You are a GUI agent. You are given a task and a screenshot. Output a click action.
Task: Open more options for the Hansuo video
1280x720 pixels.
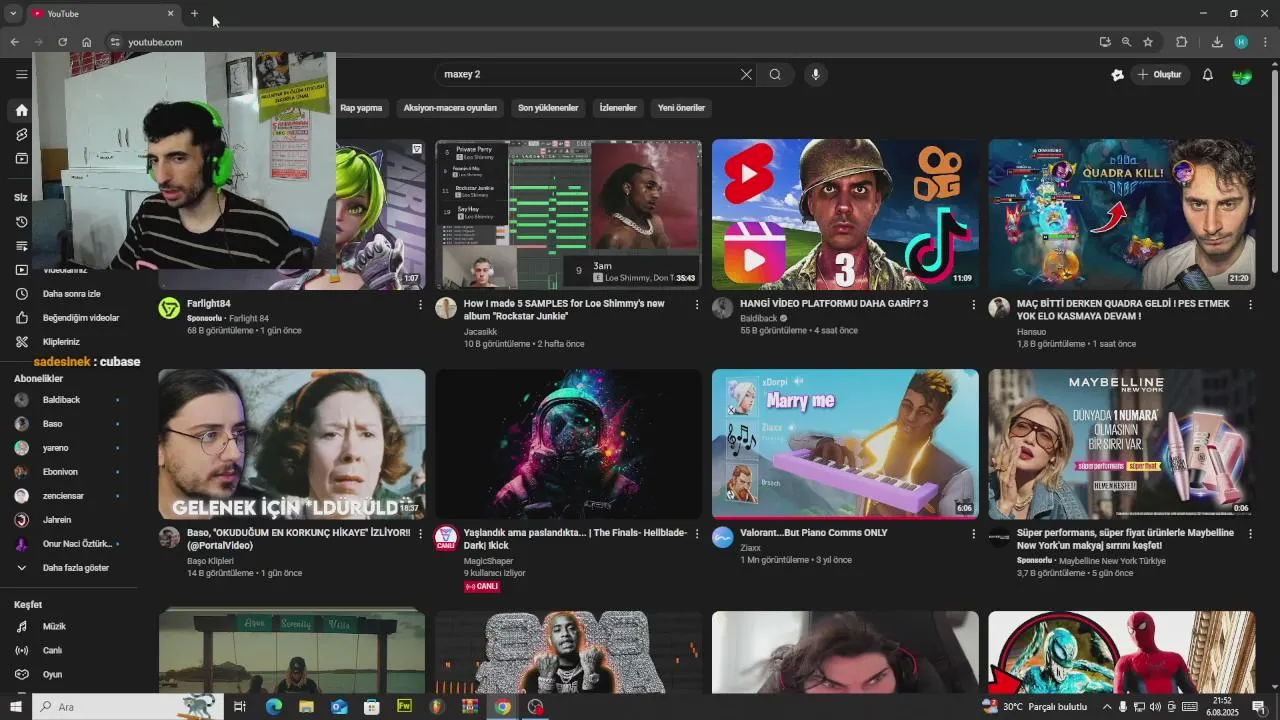(x=1250, y=305)
